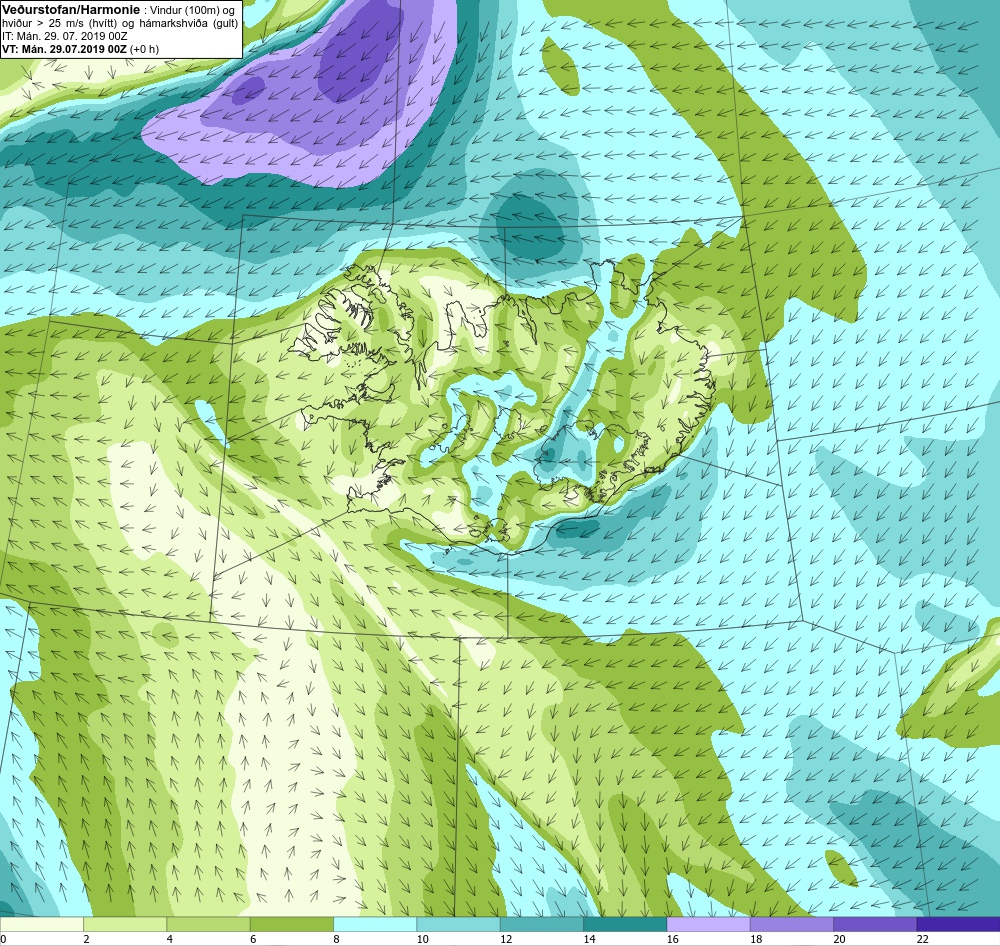
Task: Click the 'Veðurstofan/Harmonie' title text
Action: point(70,10)
